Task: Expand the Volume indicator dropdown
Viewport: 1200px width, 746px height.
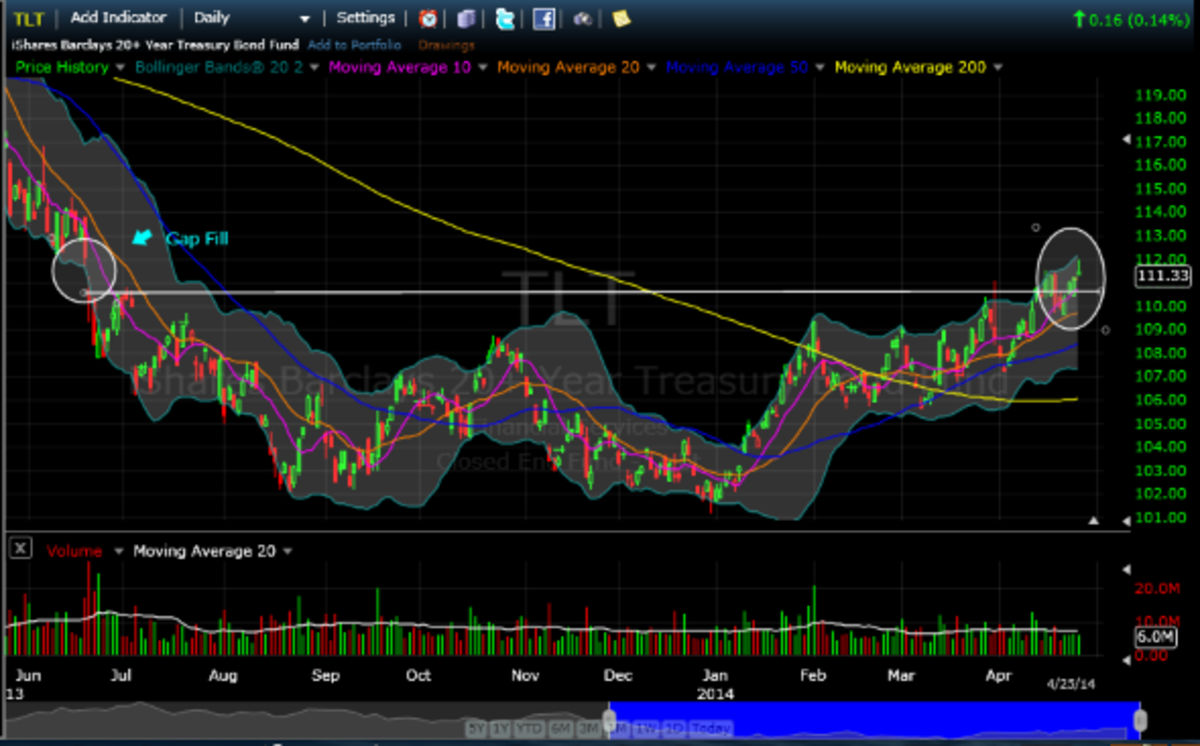Action: coord(119,551)
